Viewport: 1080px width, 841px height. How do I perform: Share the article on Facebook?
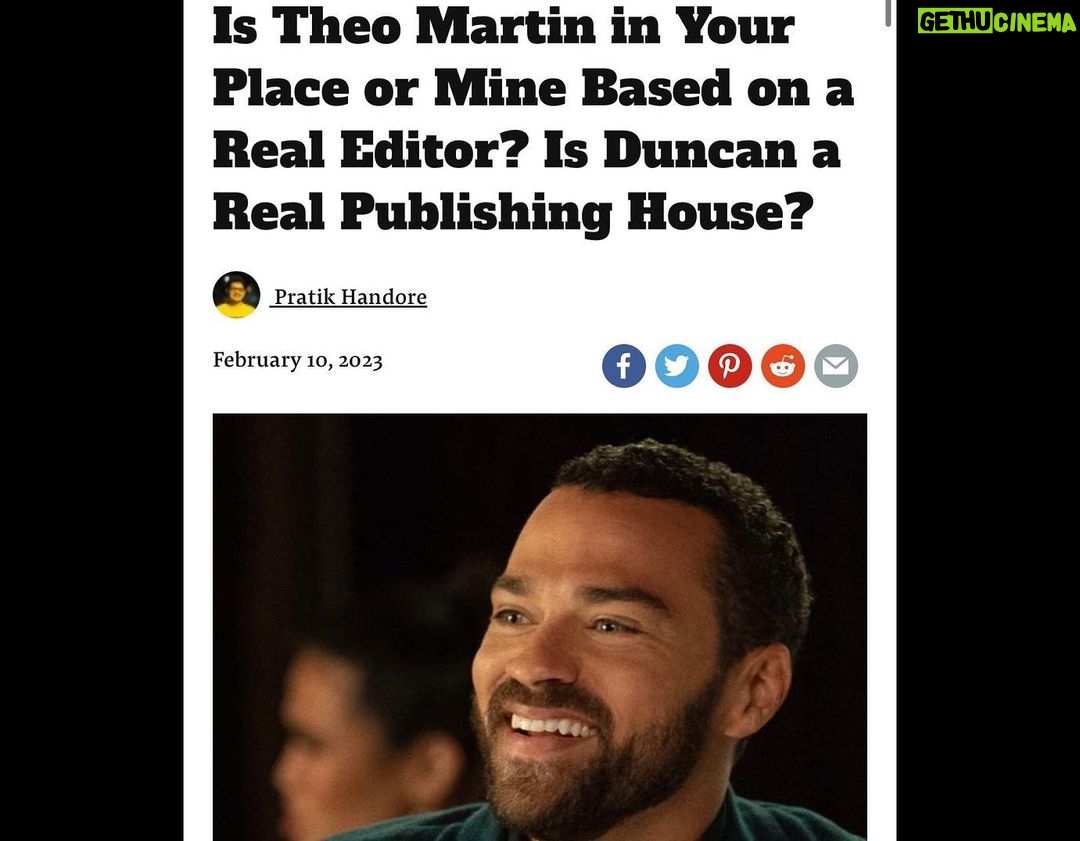[x=623, y=366]
